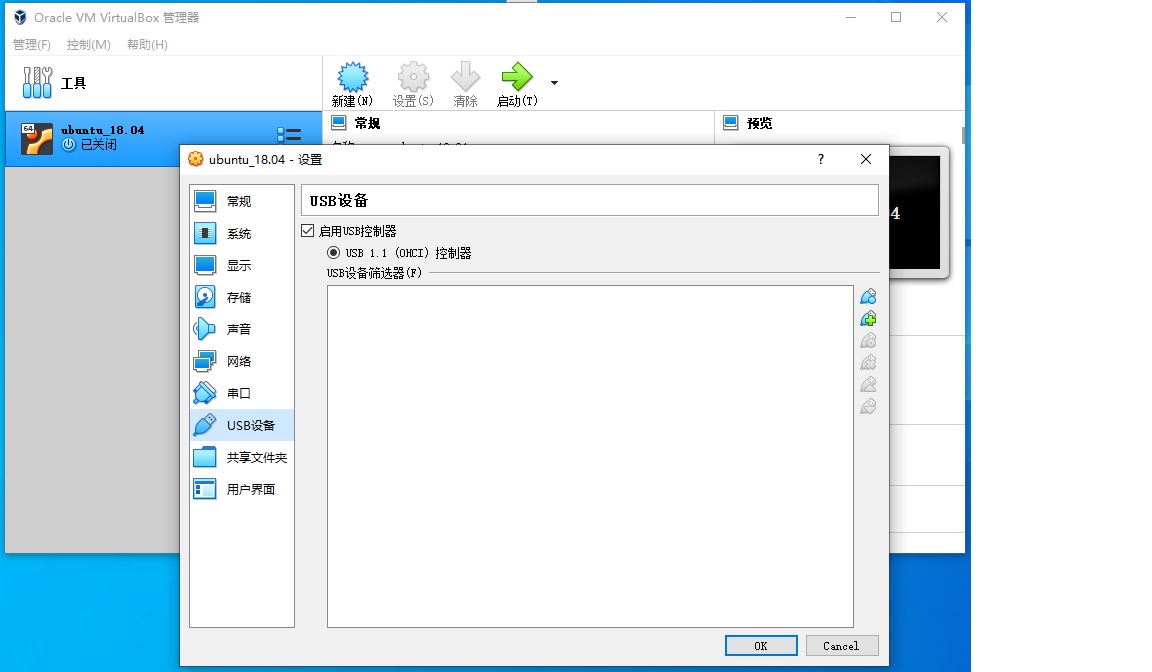Click the 常规 section header icon in details
This screenshot has width=1152, height=672.
[339, 123]
